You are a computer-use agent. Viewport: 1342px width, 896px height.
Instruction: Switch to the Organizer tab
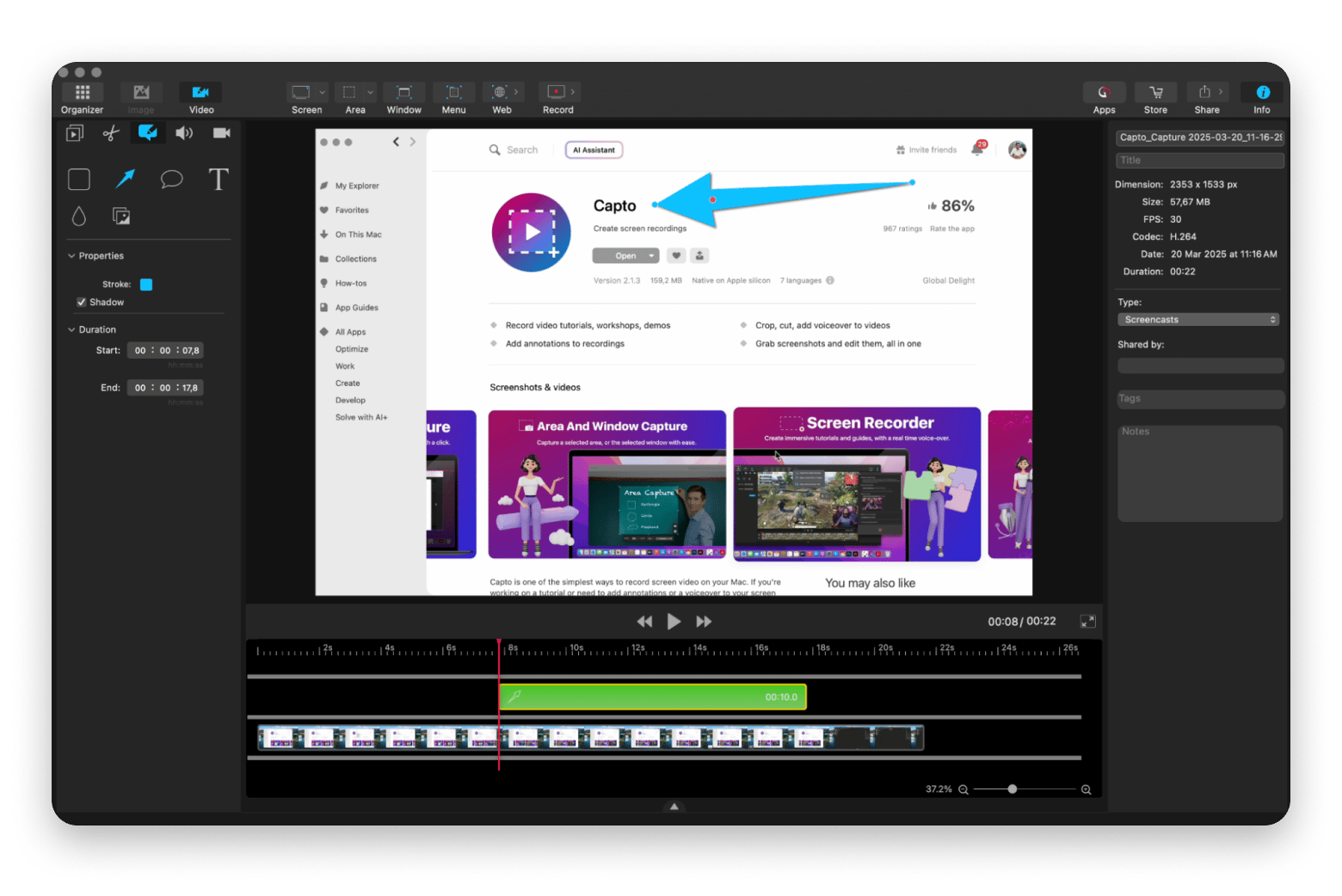(82, 95)
